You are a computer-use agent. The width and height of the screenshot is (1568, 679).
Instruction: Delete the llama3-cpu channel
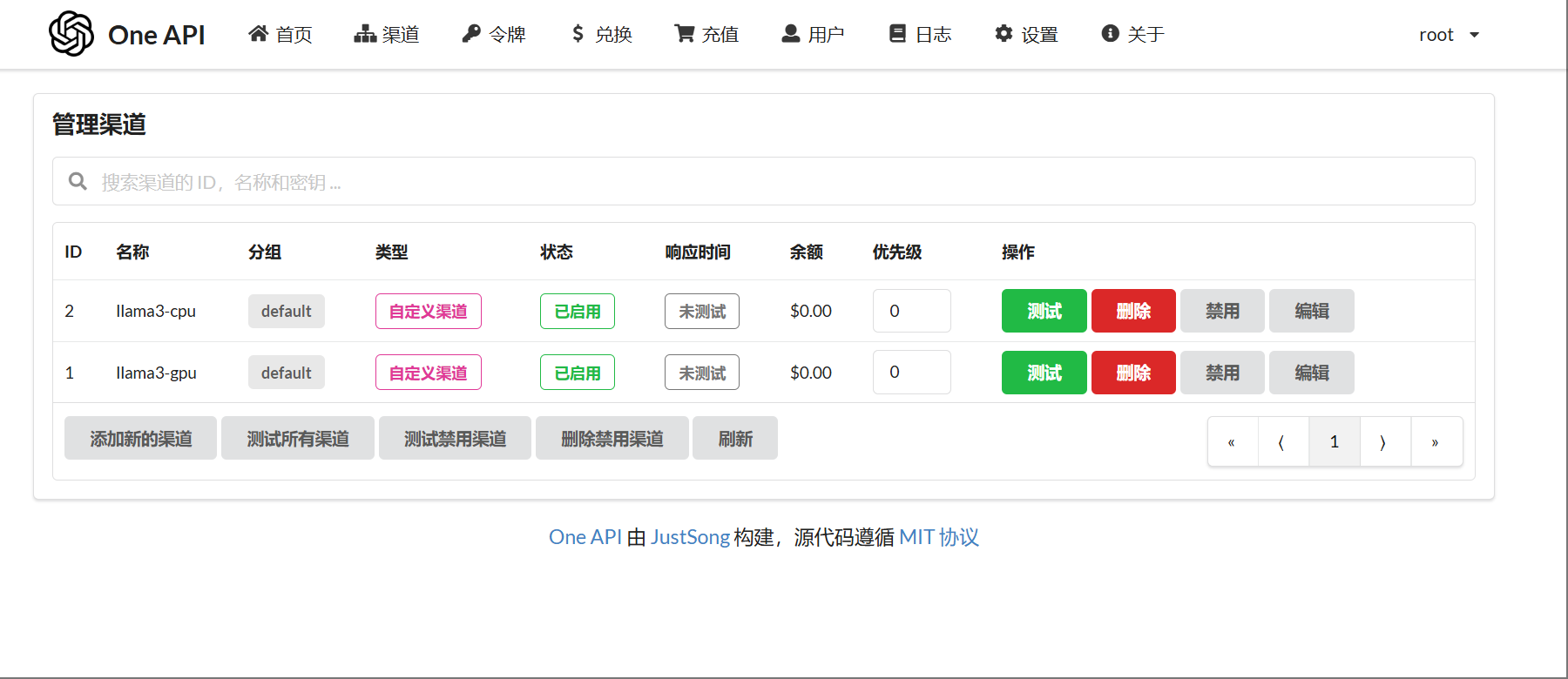[1132, 311]
